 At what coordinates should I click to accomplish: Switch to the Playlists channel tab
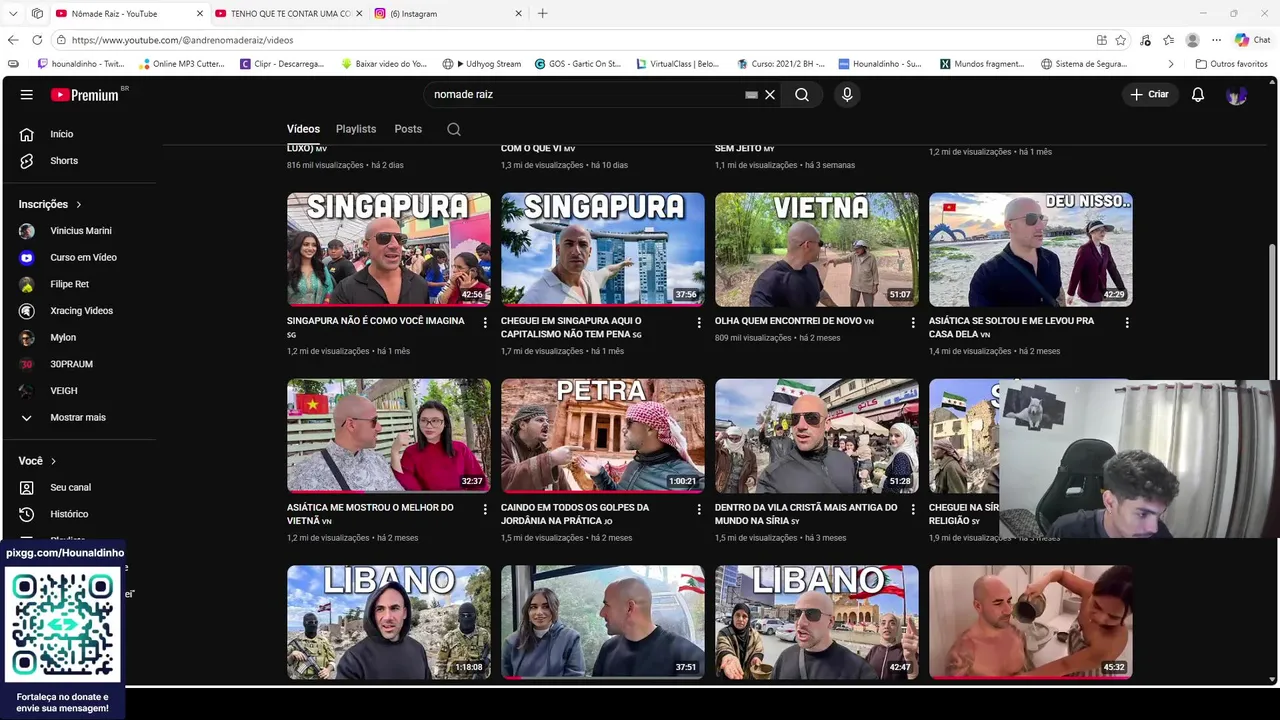(x=356, y=129)
